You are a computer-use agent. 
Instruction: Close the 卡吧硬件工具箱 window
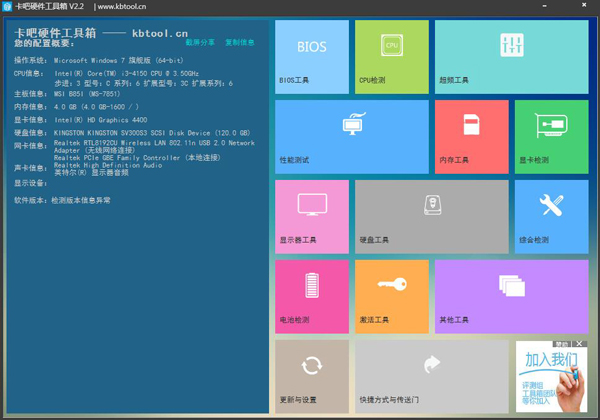point(584,5)
